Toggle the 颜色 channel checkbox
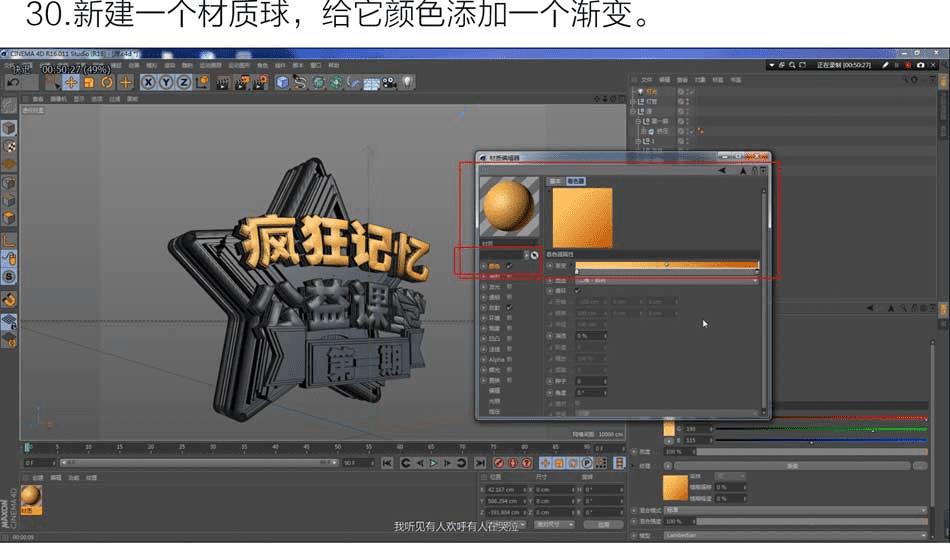This screenshot has width=950, height=560. [510, 266]
